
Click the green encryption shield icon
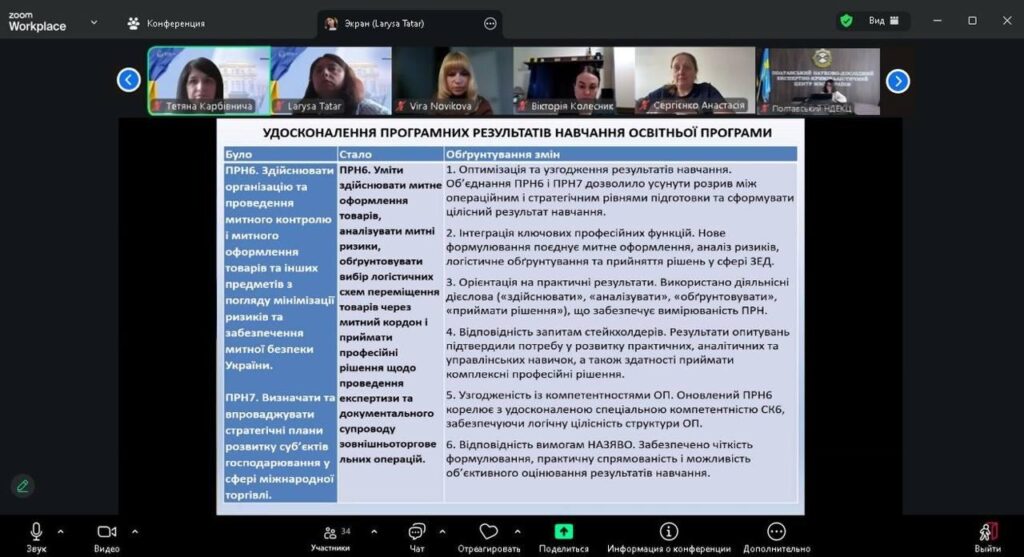coord(846,20)
